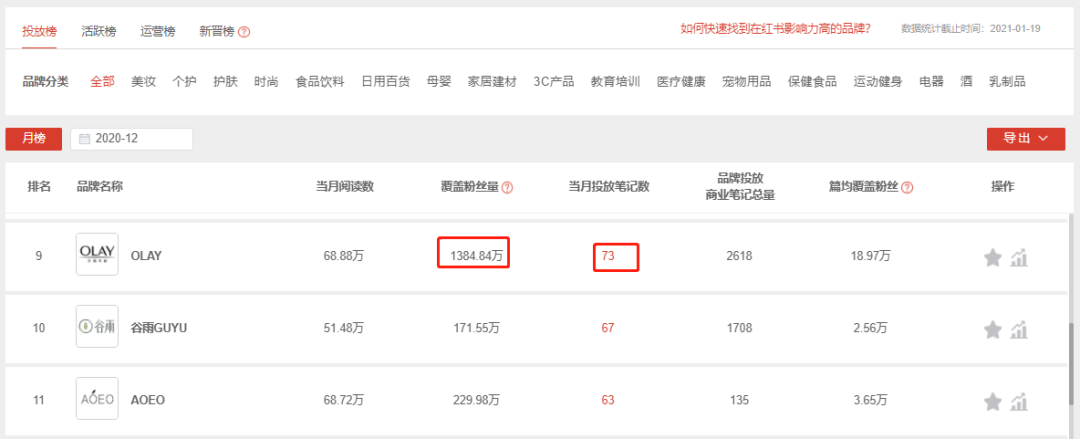Open OLAY brand analytics chart icon

pyautogui.click(x=1019, y=258)
